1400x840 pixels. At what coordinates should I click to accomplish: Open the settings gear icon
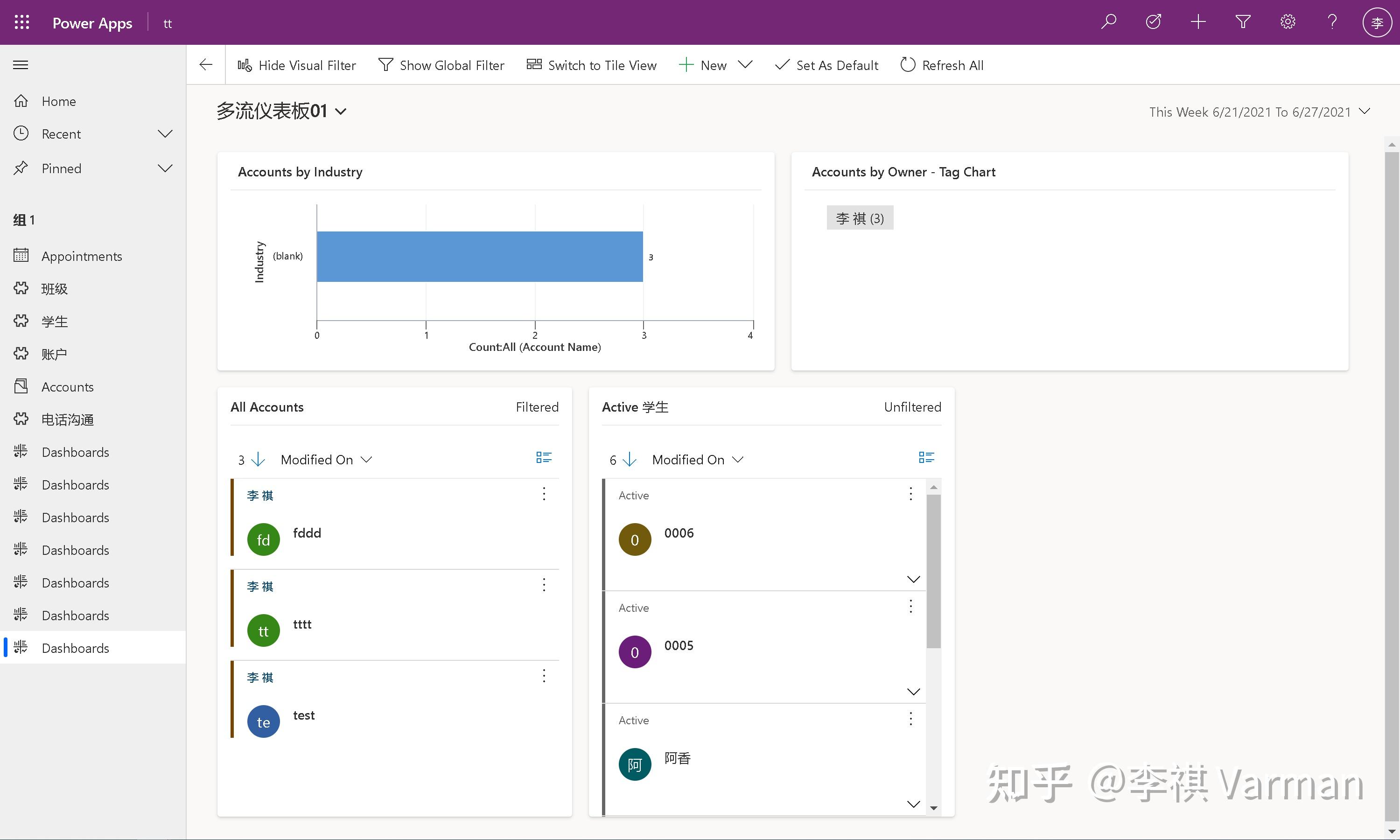click(x=1288, y=22)
